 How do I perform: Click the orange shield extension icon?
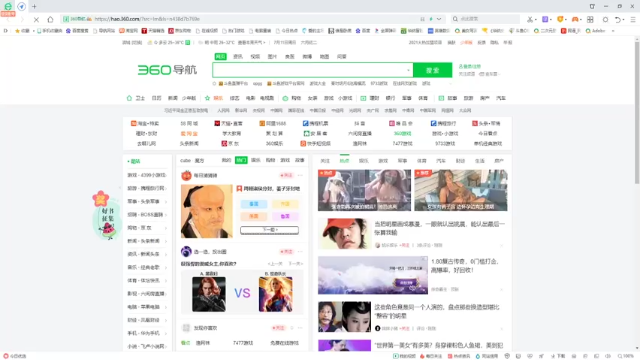[560, 19]
